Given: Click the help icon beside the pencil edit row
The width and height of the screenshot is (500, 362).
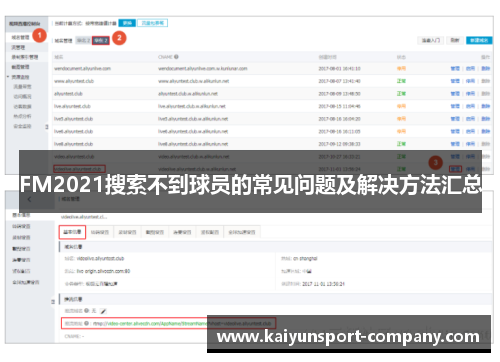Looking at the screenshot, I should (87, 311).
